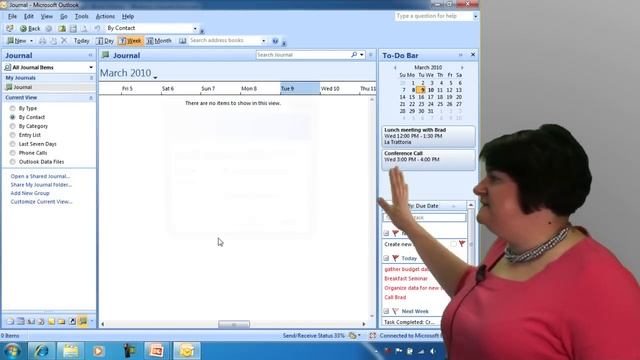Click the Print icon in the toolbar
Image resolution: width=640 pixels, height=360 pixels.
tap(42, 41)
